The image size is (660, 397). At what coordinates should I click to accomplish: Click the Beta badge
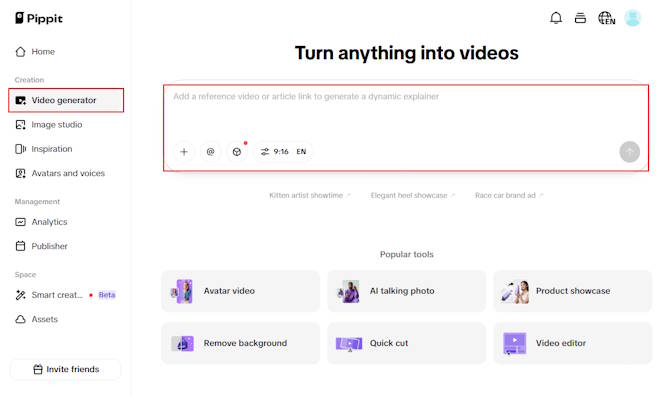tap(107, 295)
